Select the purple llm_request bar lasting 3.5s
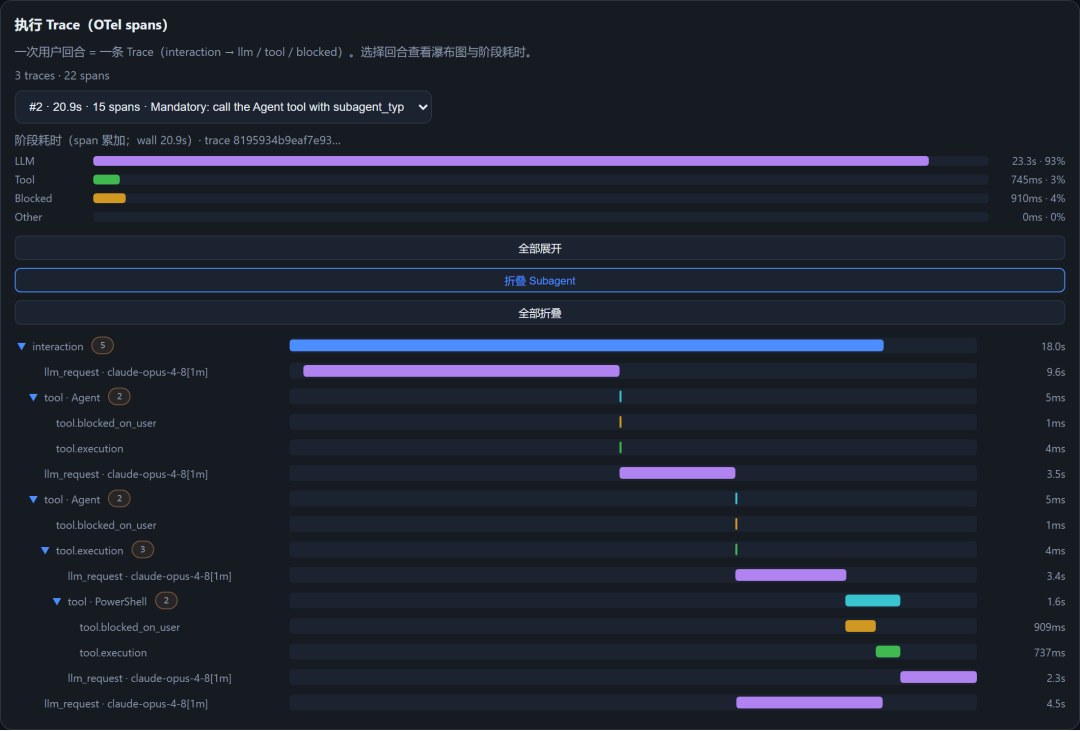This screenshot has width=1080, height=731. (677, 473)
